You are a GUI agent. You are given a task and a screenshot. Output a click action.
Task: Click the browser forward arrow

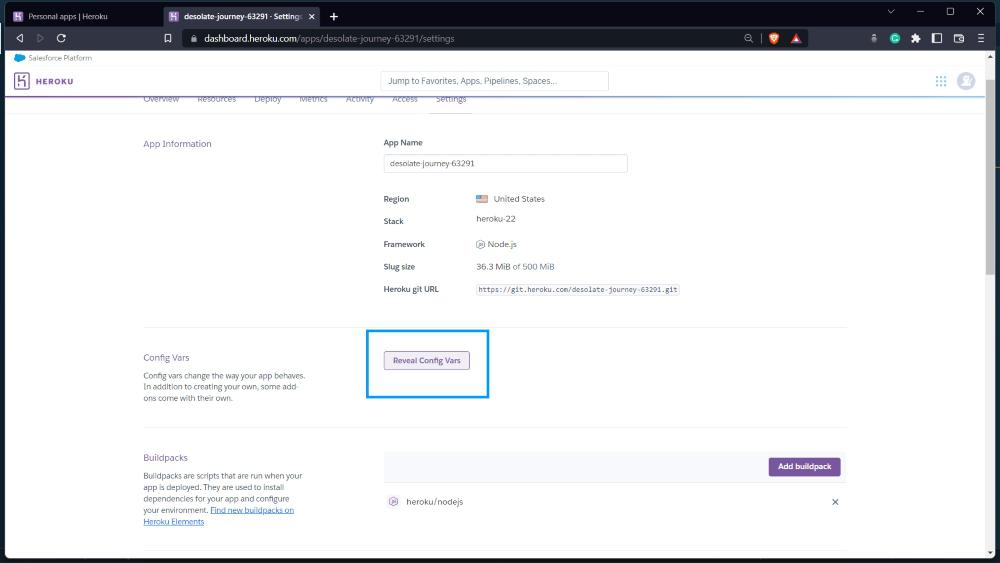click(40, 38)
